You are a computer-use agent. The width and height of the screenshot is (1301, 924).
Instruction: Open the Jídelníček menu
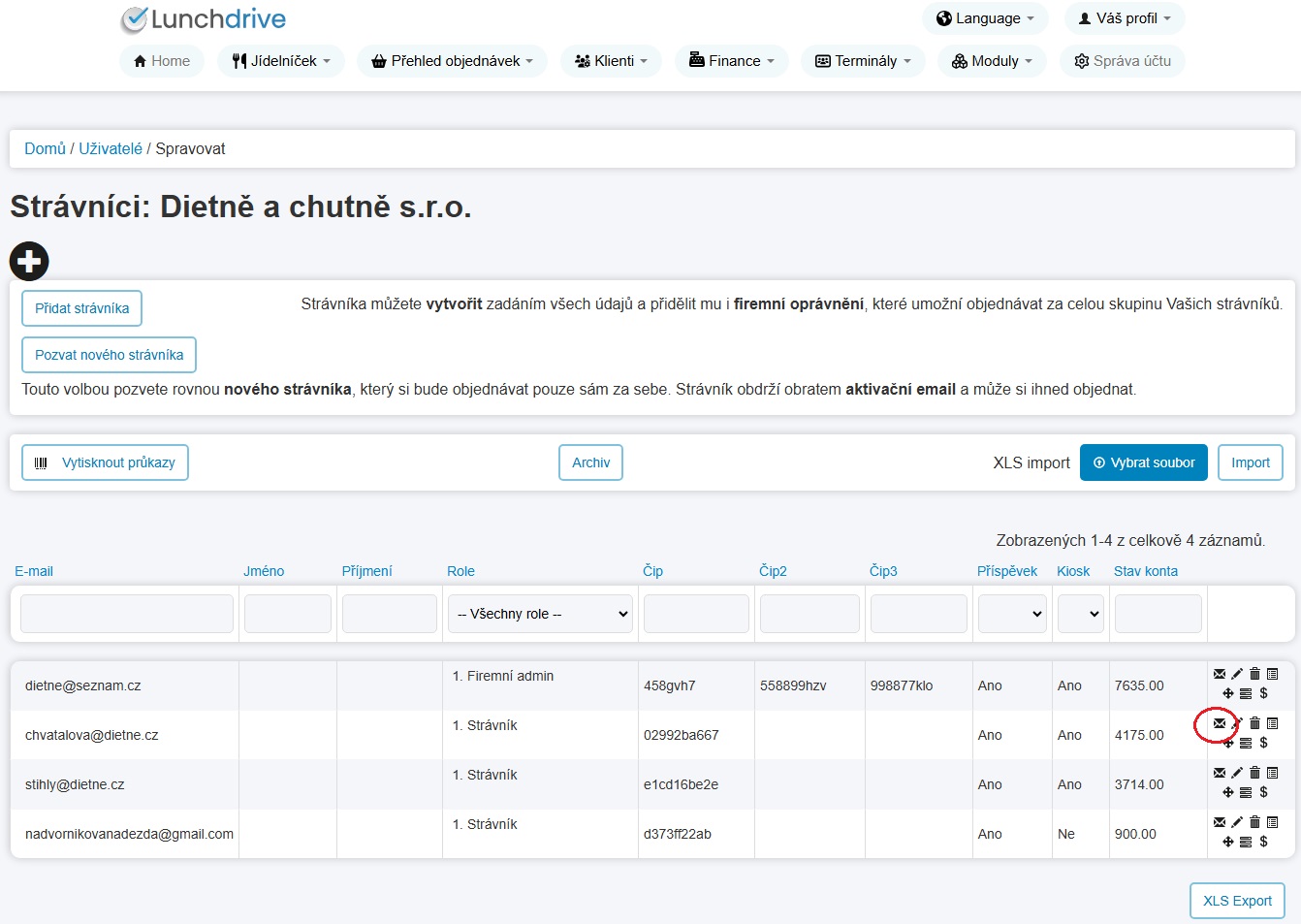point(281,61)
